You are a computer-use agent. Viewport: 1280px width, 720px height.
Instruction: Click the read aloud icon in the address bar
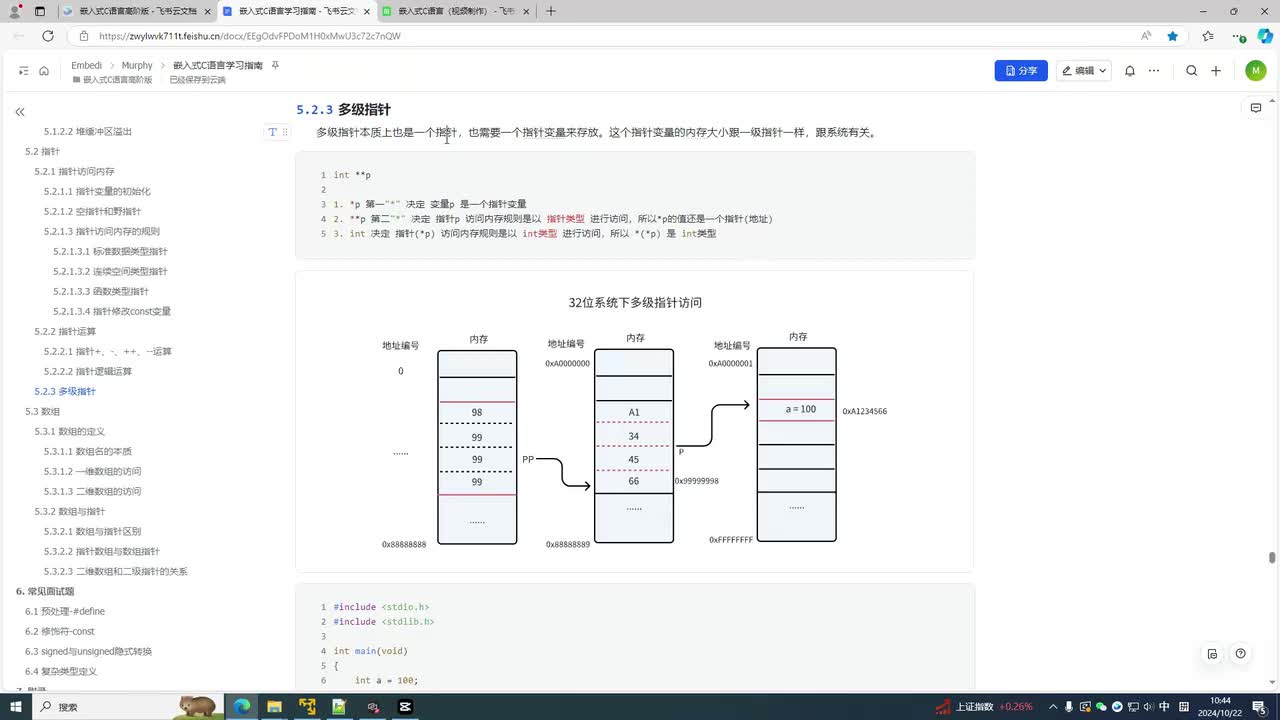click(x=1146, y=36)
